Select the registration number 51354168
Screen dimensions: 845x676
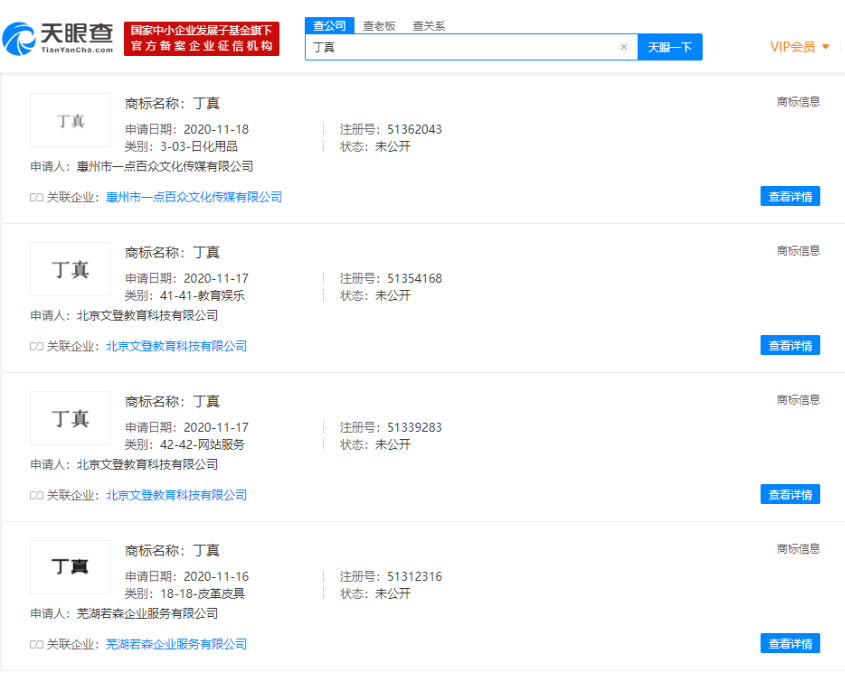(414, 278)
